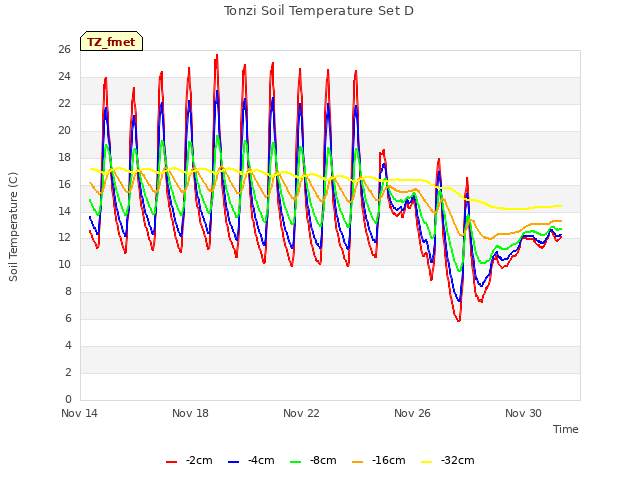
Task: Click the Nov 14 x-axis tick label
Action: pyautogui.click(x=80, y=413)
